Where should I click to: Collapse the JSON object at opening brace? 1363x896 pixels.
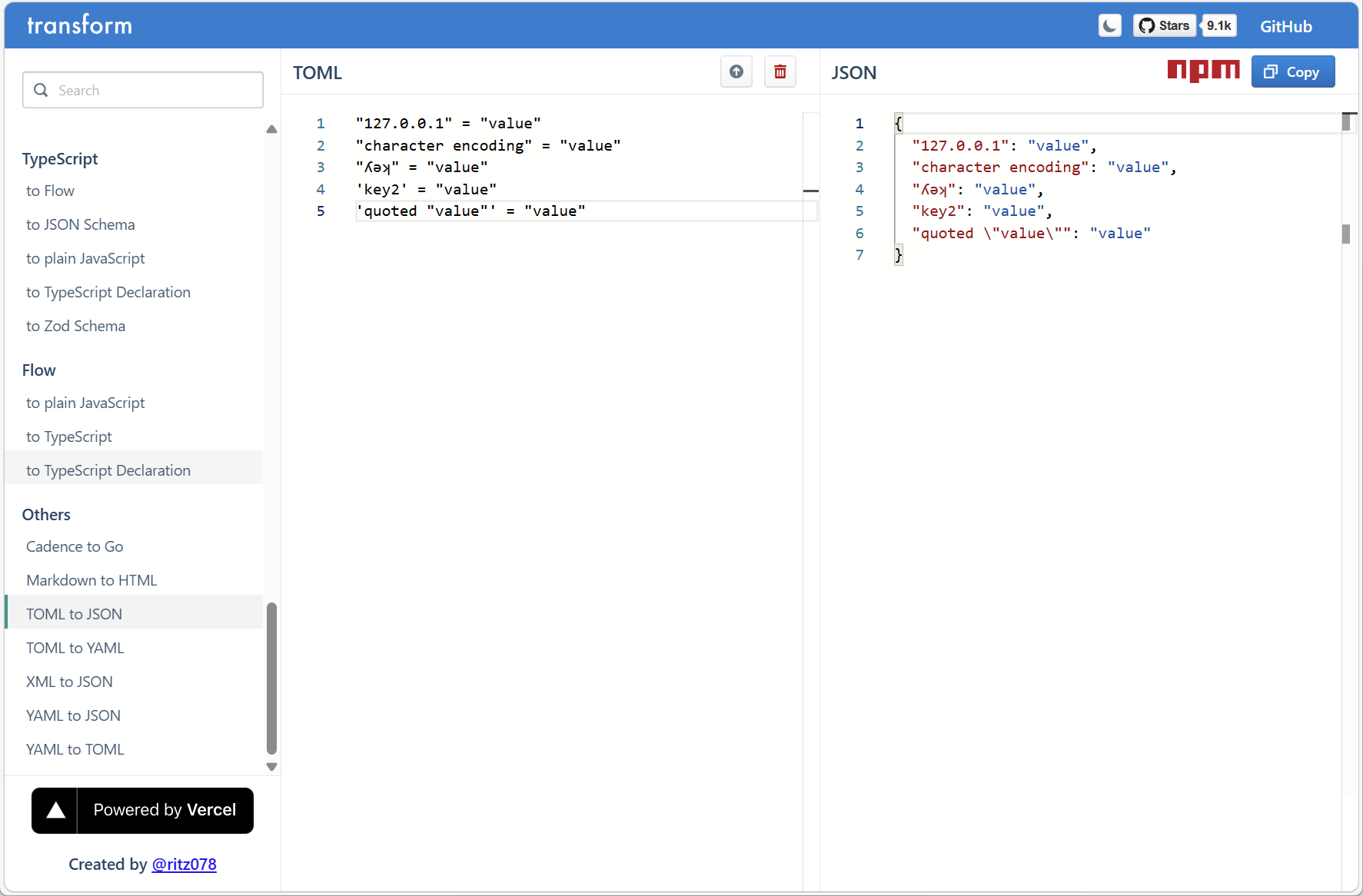[x=898, y=124]
